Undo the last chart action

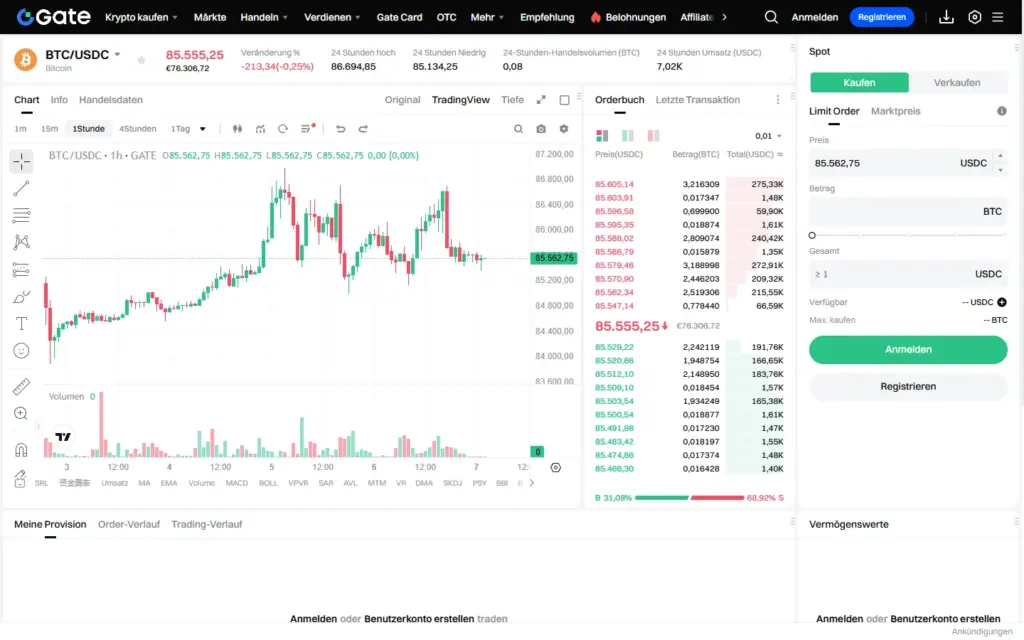[x=340, y=129]
